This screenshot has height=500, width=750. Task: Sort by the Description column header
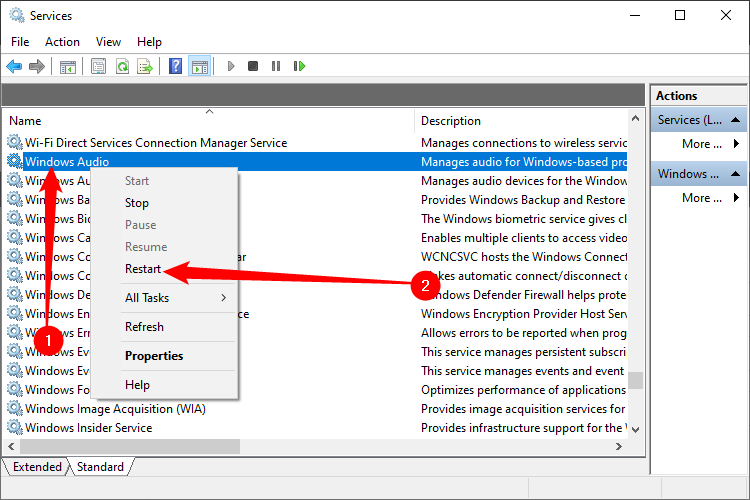(521, 121)
